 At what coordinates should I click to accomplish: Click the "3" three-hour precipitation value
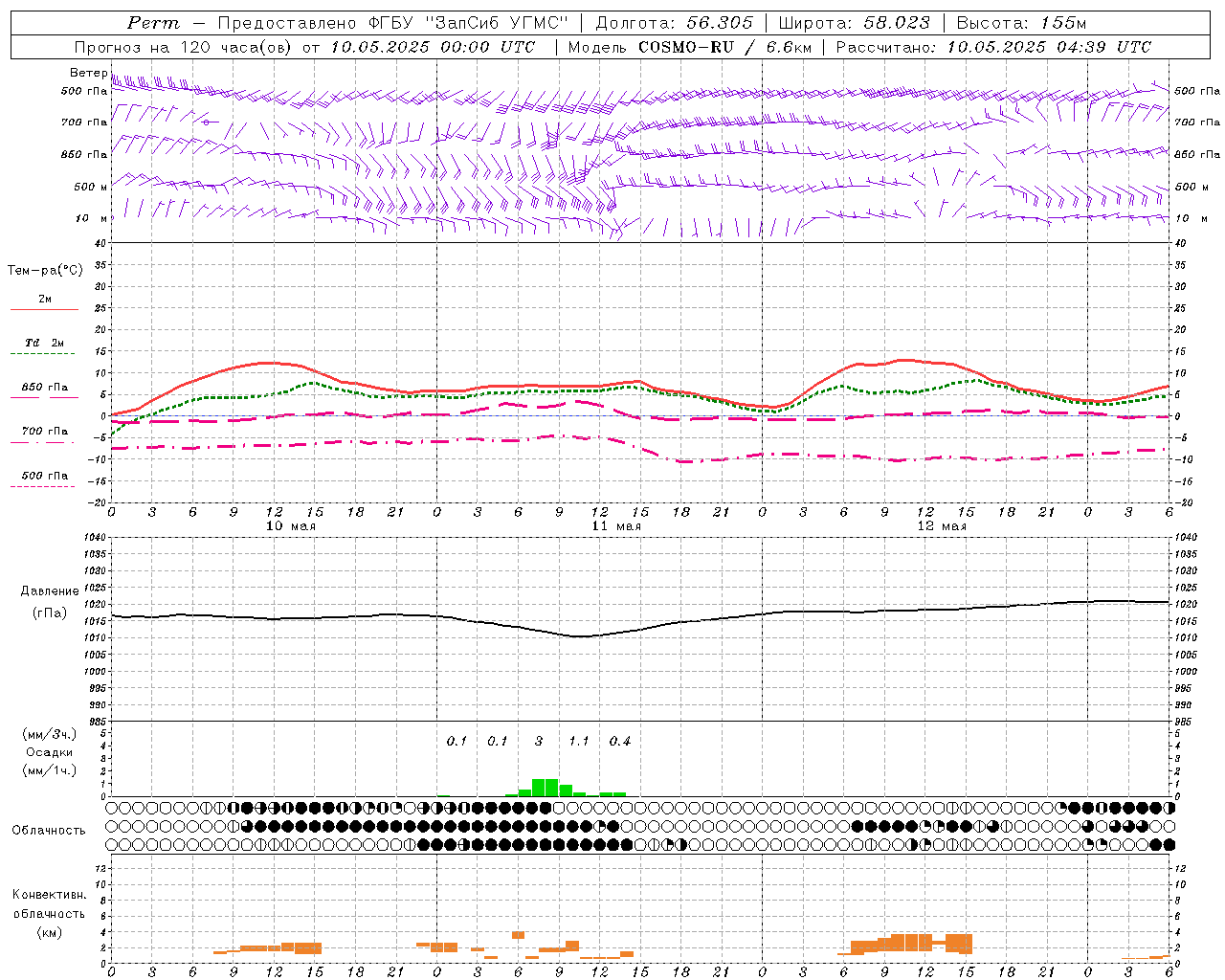[x=539, y=742]
